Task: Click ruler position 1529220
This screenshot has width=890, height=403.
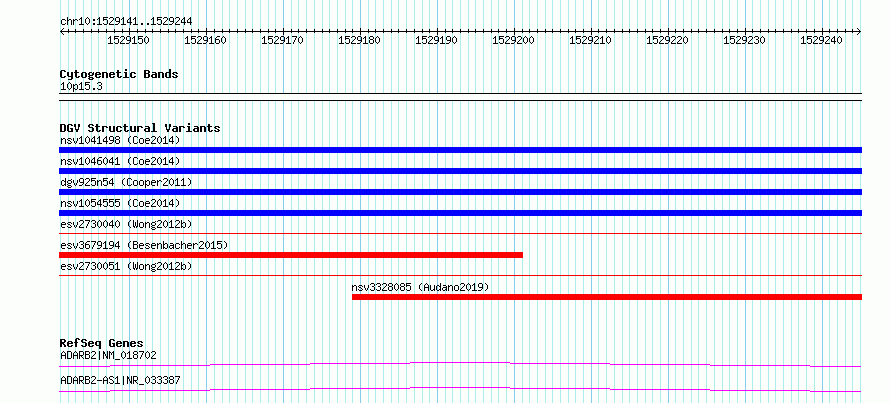Action: pyautogui.click(x=668, y=40)
